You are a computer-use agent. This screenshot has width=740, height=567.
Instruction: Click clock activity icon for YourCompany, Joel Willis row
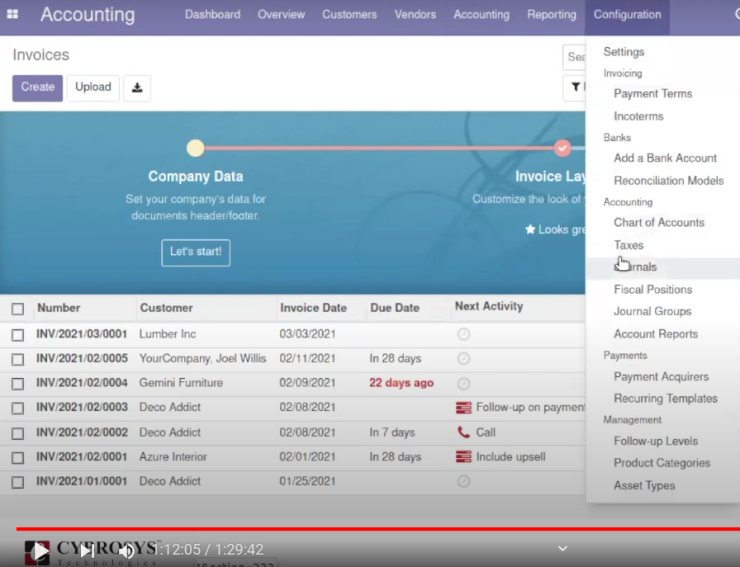(463, 359)
